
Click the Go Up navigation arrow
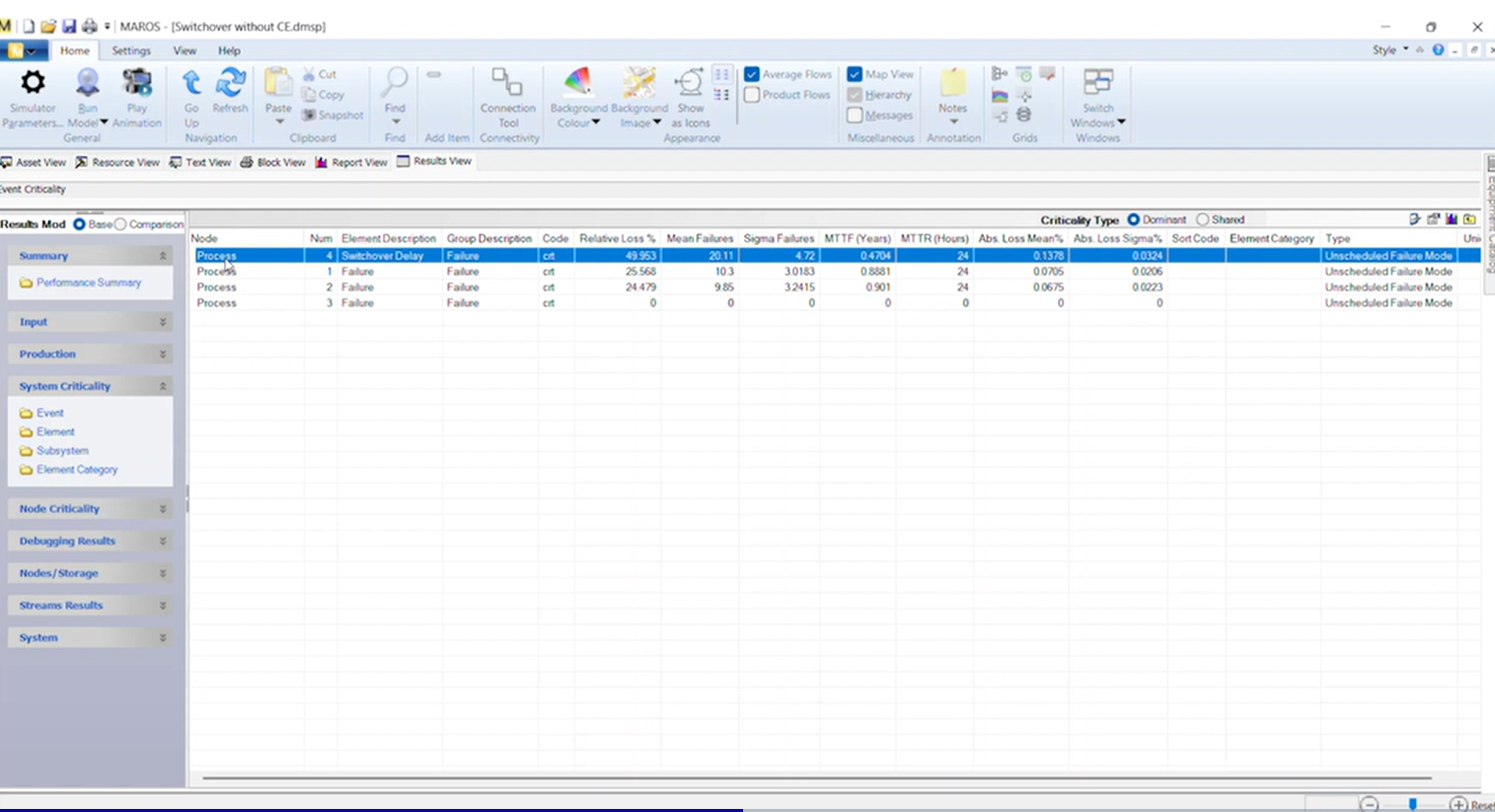coord(191,82)
